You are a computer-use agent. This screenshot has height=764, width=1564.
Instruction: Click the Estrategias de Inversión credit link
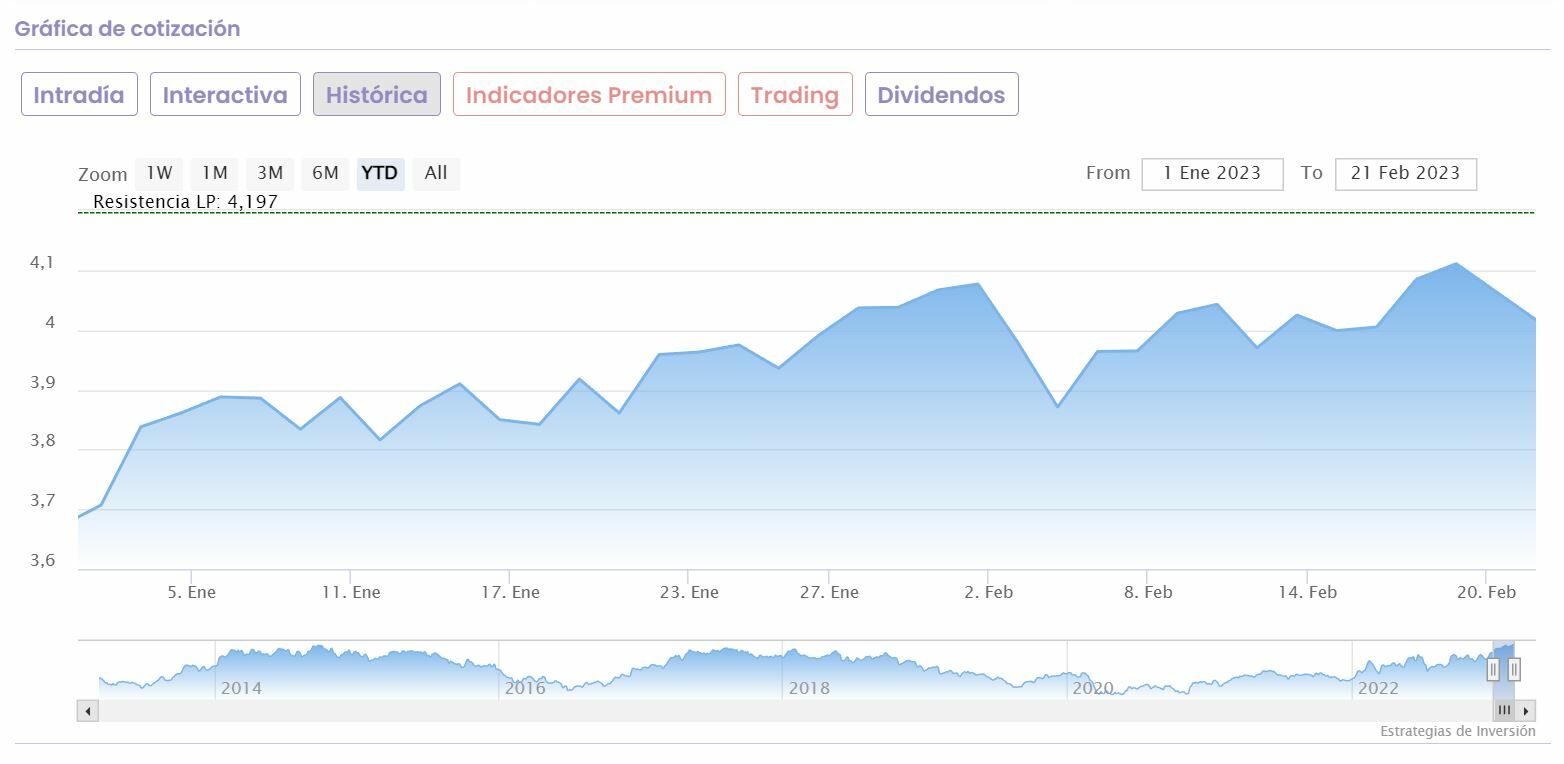pos(1457,731)
